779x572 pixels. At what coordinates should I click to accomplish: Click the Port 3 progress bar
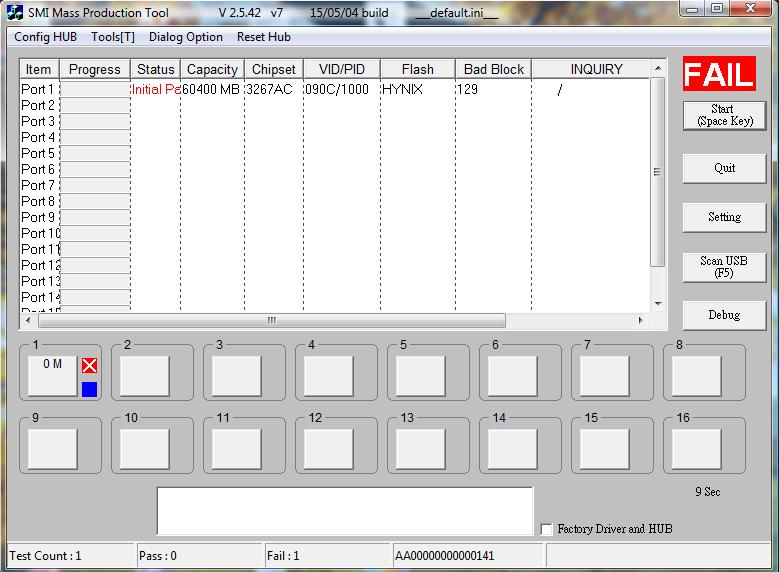coord(95,121)
